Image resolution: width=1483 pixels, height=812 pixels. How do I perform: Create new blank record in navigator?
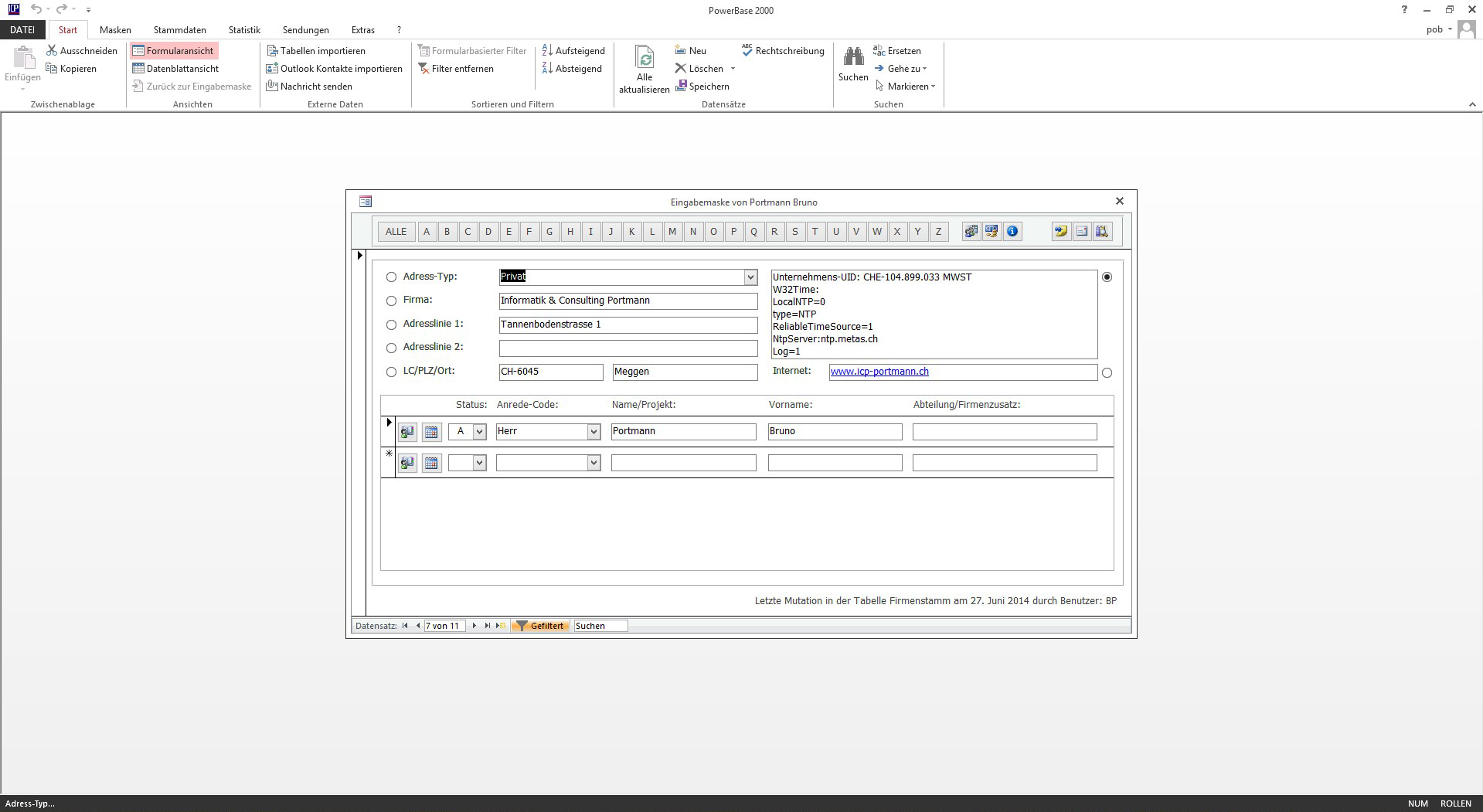coord(501,626)
